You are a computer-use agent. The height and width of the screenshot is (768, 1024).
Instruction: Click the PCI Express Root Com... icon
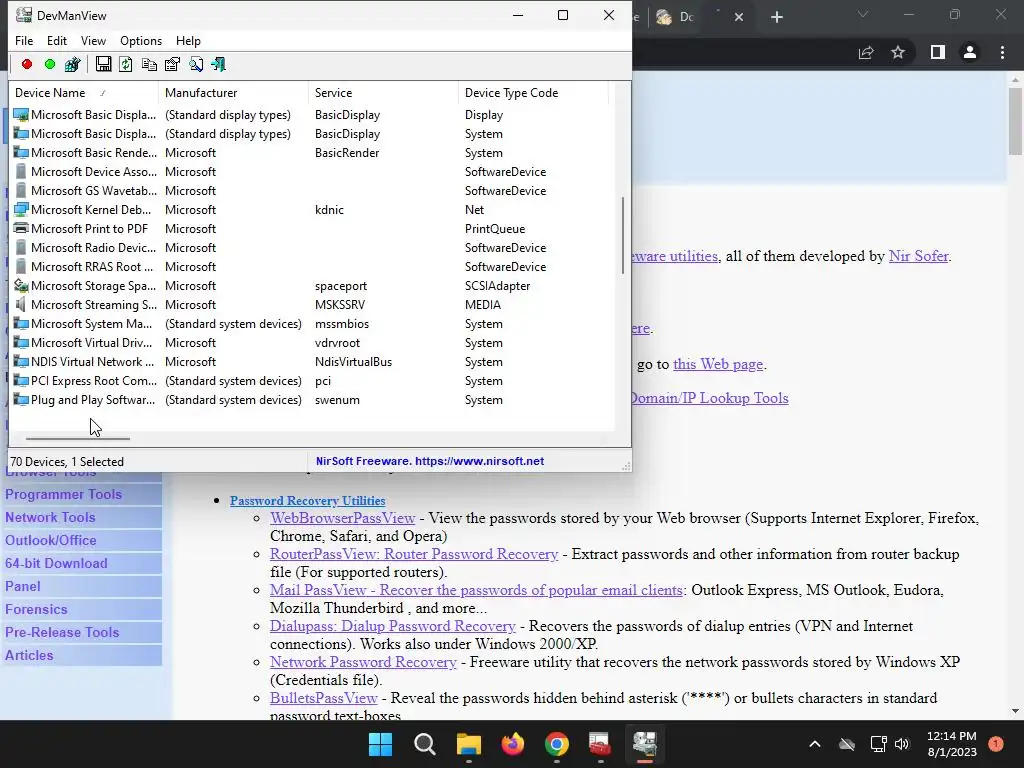click(21, 381)
